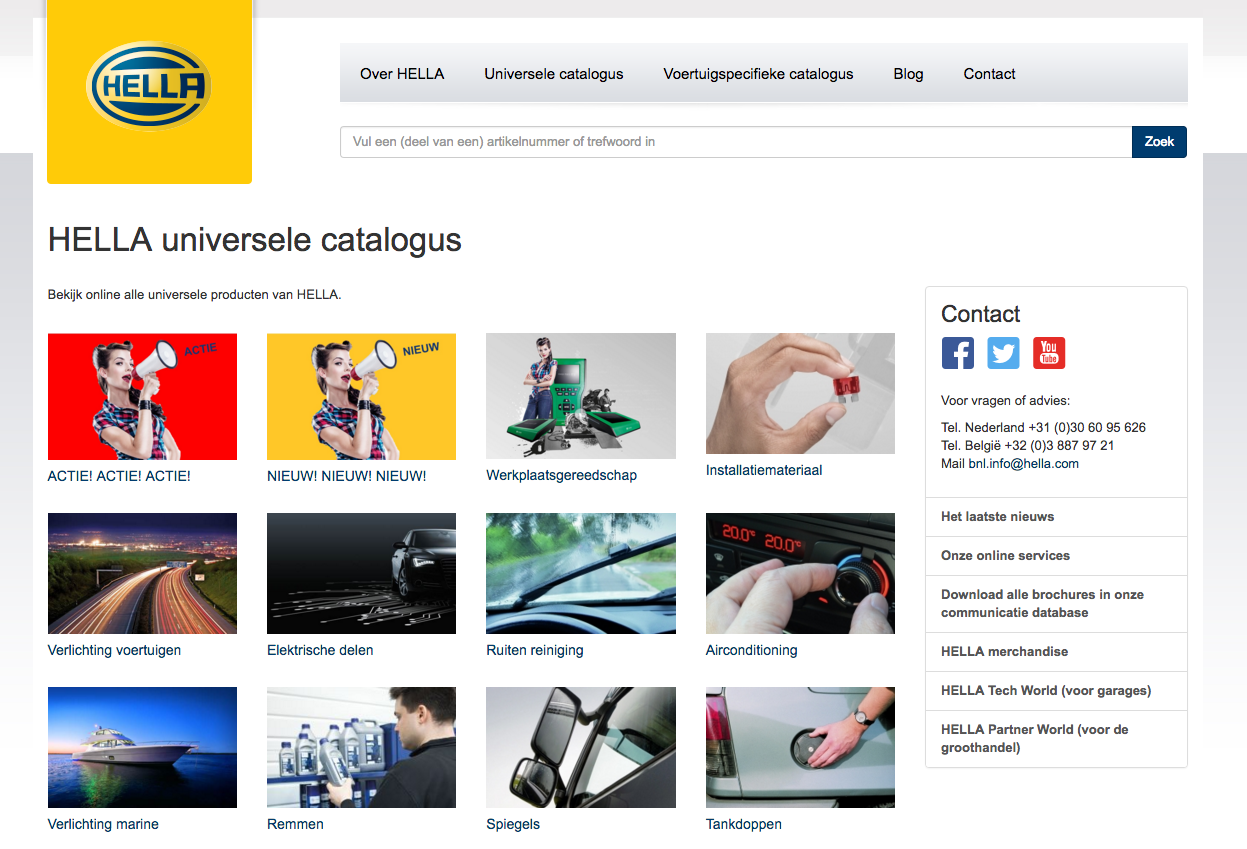This screenshot has height=849, width=1247.
Task: Open the Airconditioning category image
Action: (x=800, y=574)
